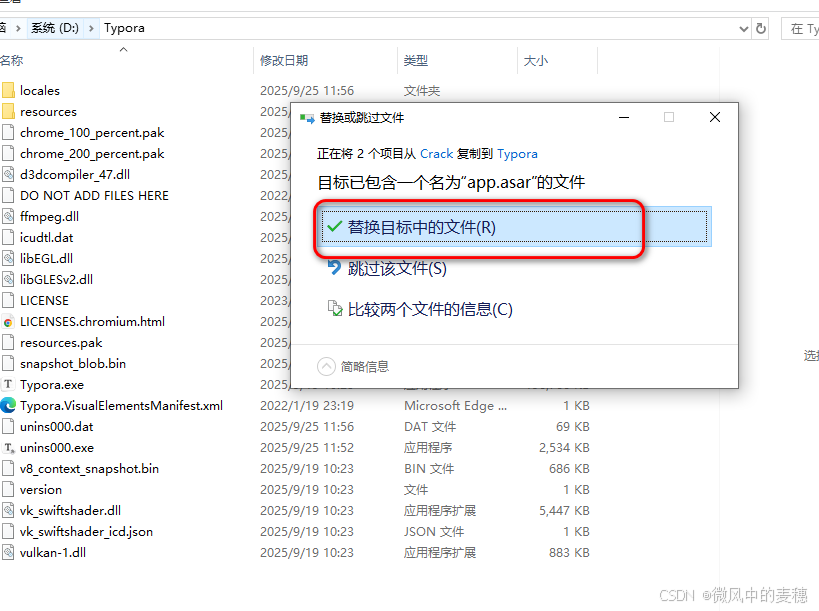This screenshot has height=611, width=819.
Task: Click the 文件夹 type of locales
Action: click(422, 91)
